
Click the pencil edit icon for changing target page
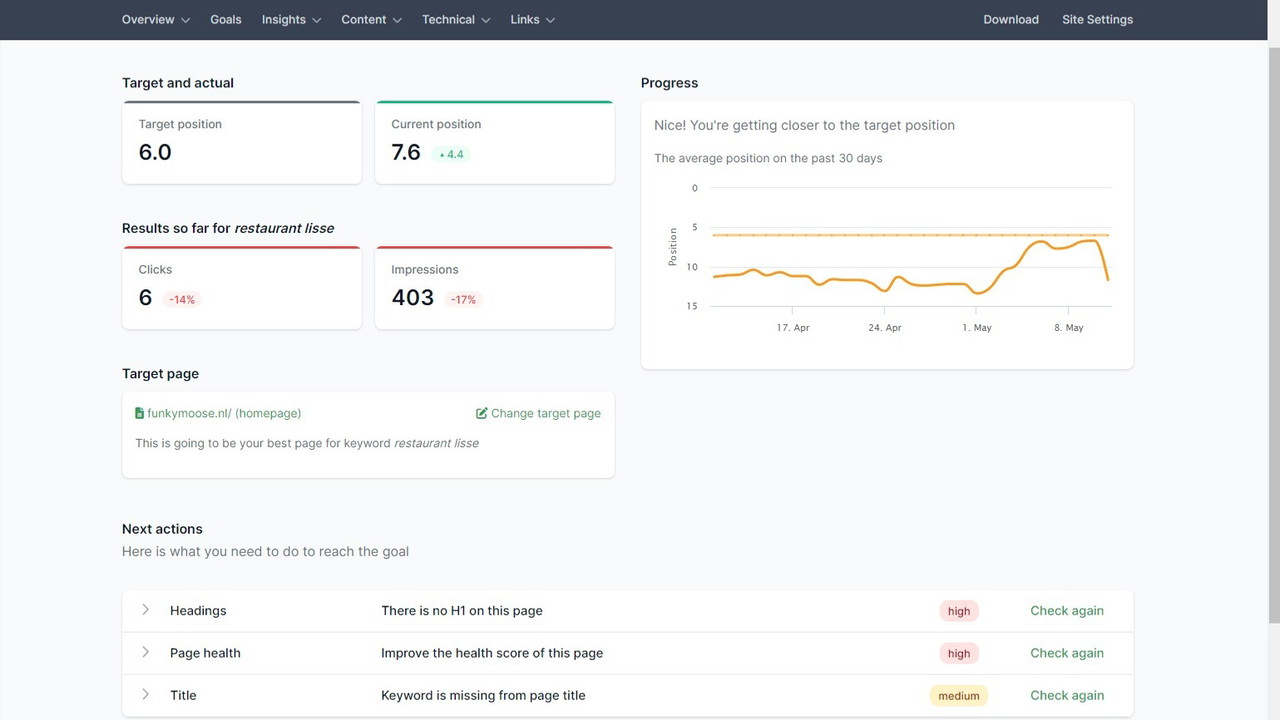pos(481,412)
